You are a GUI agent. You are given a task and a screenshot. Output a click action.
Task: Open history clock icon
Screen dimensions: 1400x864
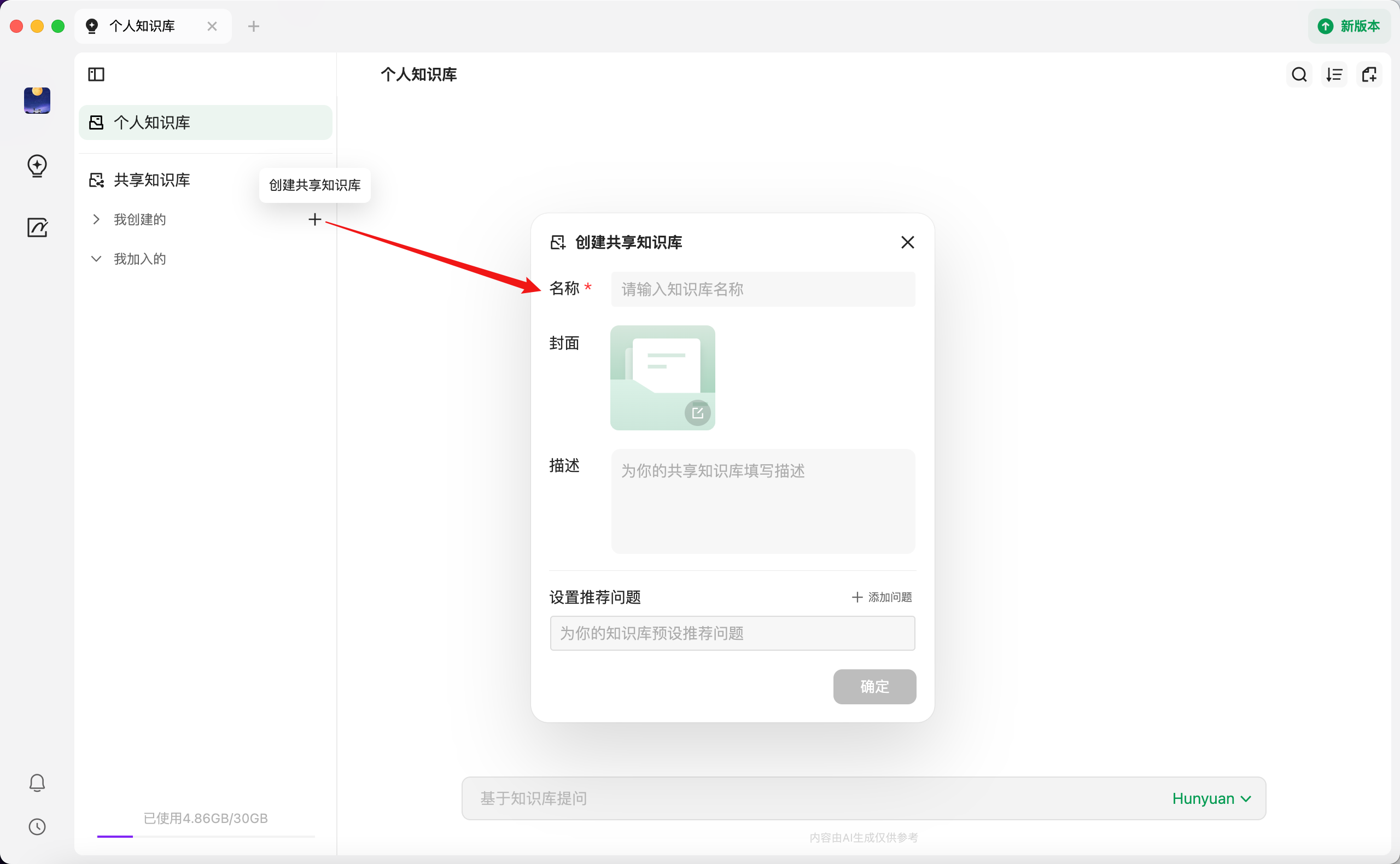tap(37, 827)
